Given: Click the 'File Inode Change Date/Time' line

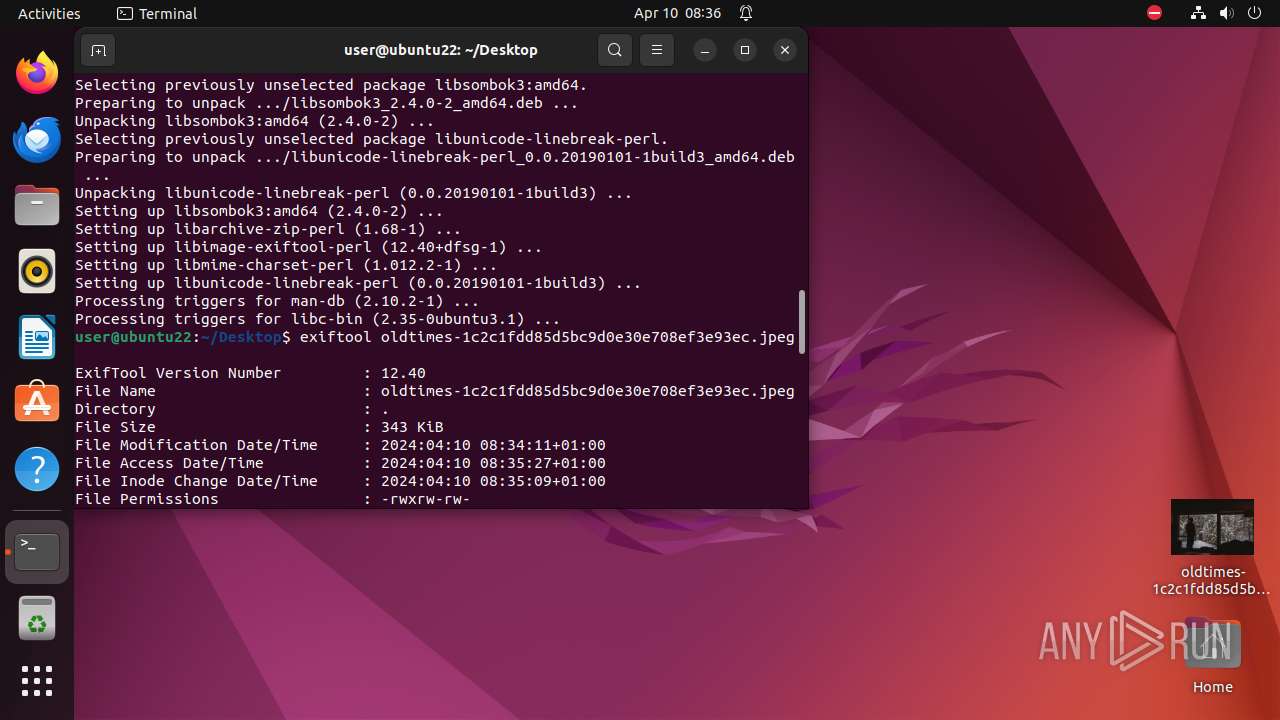Looking at the screenshot, I should pyautogui.click(x=340, y=481).
